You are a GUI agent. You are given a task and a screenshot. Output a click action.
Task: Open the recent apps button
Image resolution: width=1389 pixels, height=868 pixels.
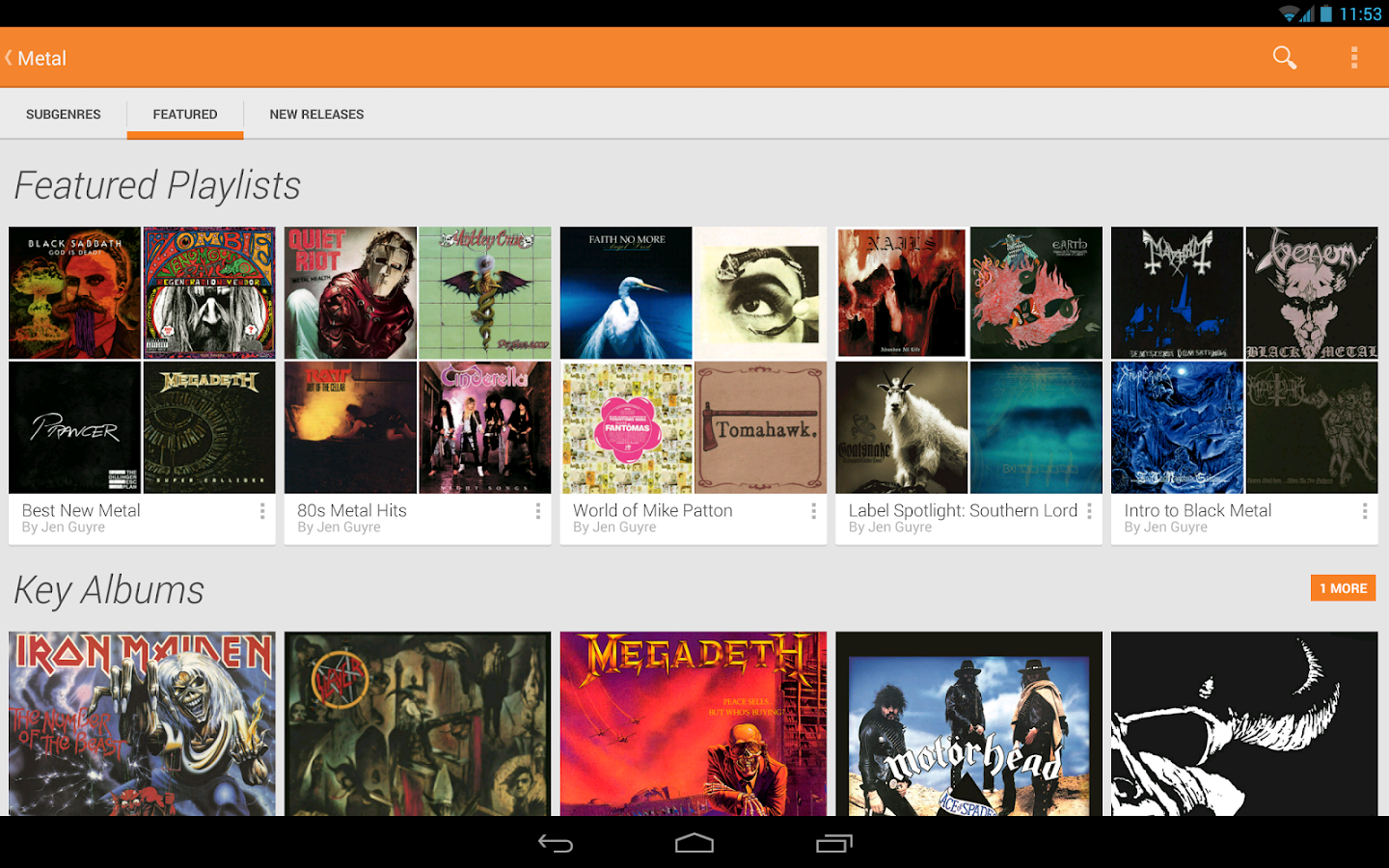[834, 844]
